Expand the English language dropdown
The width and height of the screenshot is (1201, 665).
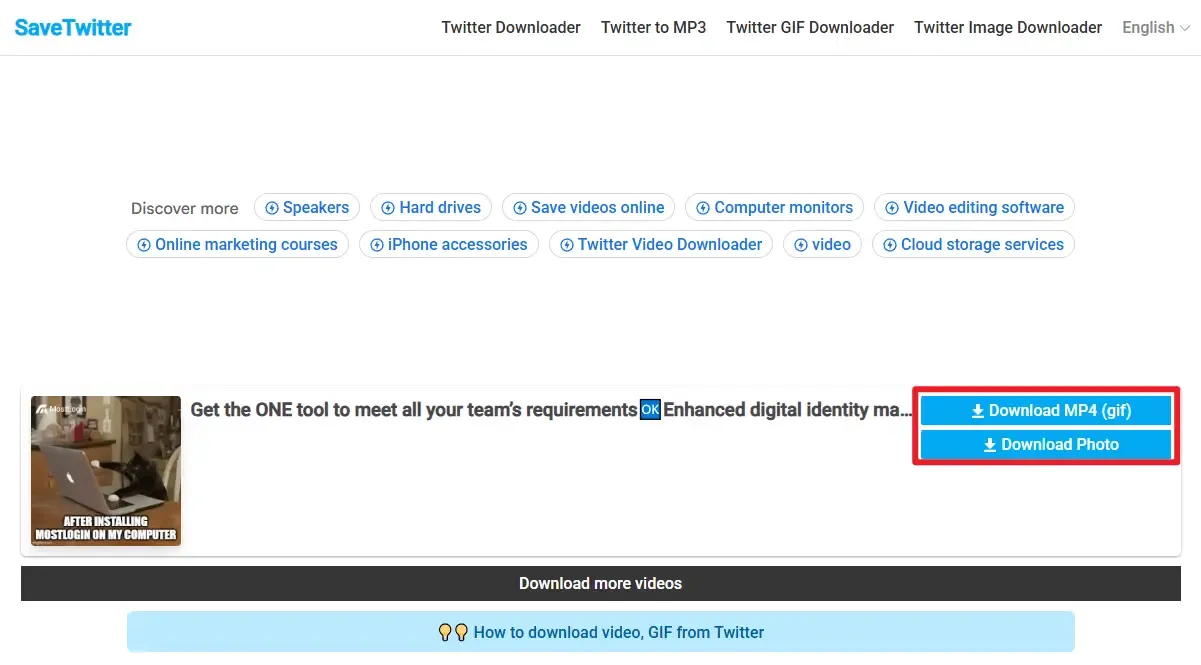tap(1155, 27)
